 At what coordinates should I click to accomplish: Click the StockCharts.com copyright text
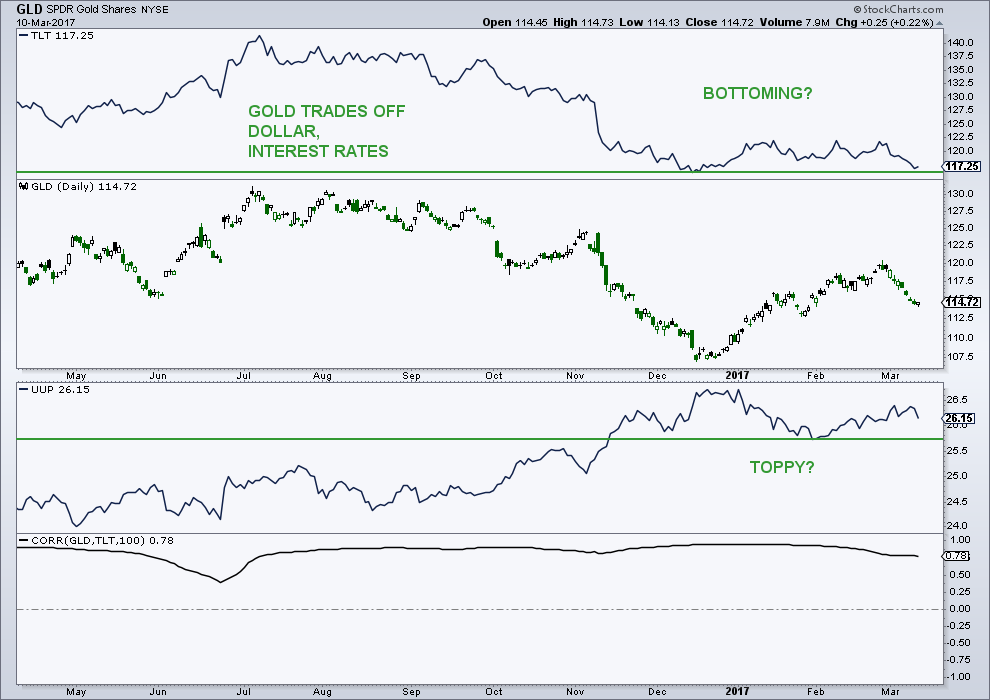click(x=898, y=9)
